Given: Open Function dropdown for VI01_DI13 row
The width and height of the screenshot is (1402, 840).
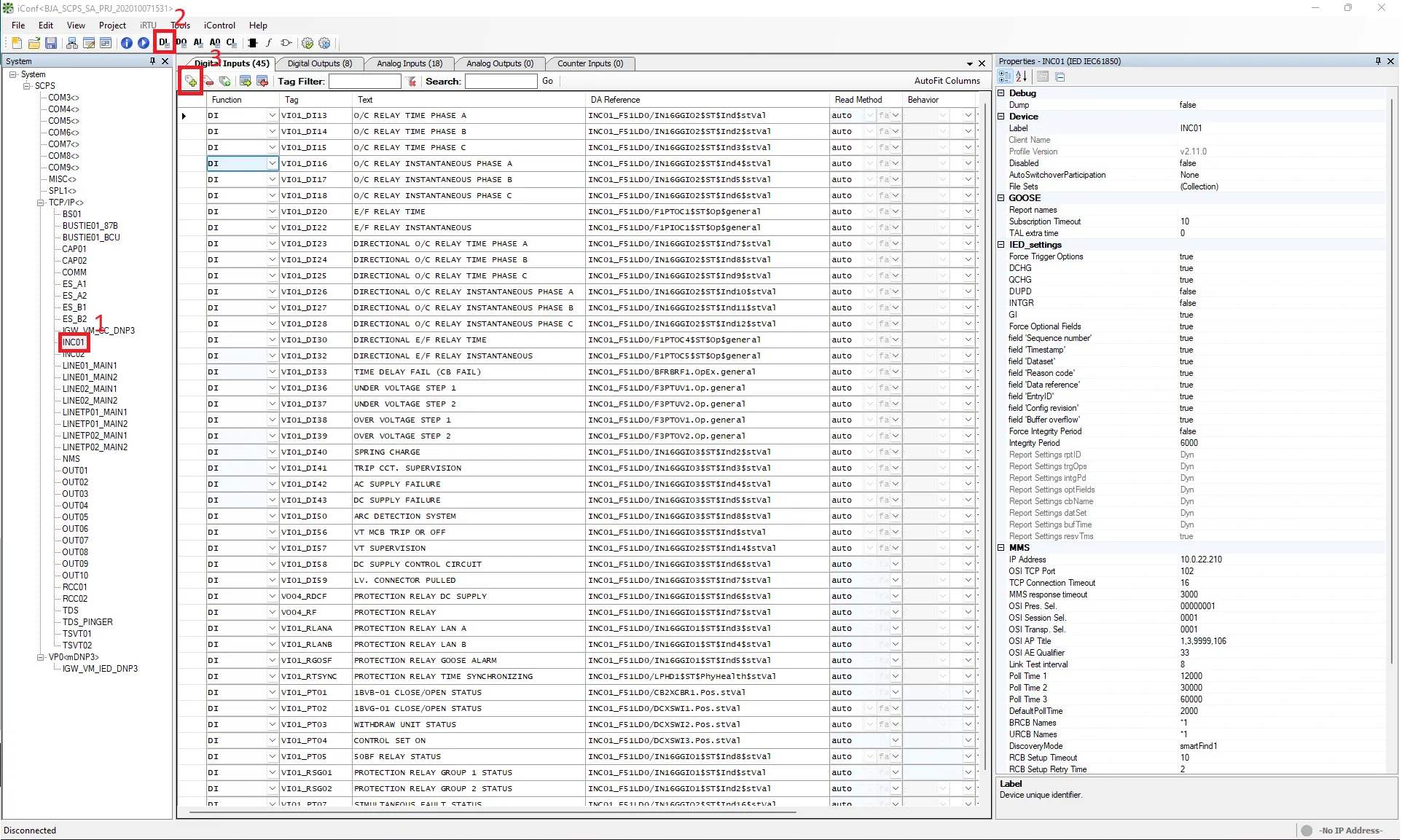Looking at the screenshot, I should pos(272,115).
